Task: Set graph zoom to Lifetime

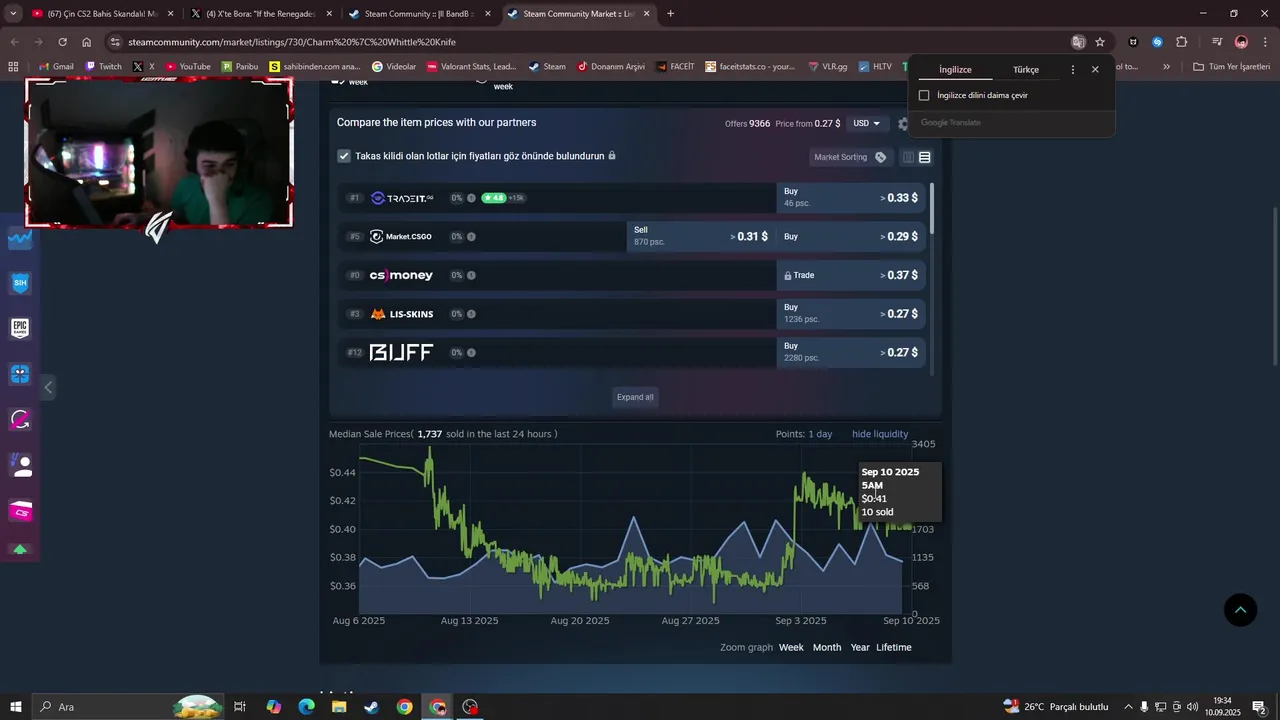Action: tap(894, 647)
